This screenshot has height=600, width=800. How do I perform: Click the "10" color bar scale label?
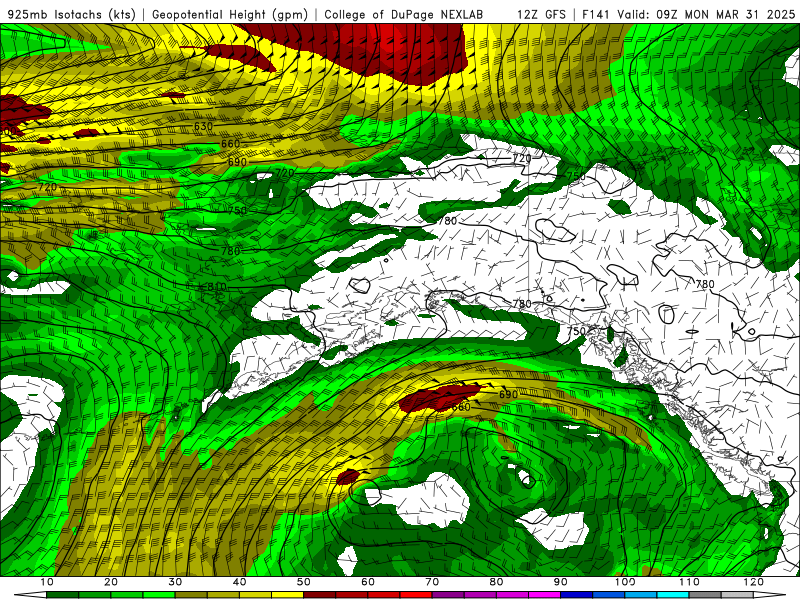coord(47,582)
